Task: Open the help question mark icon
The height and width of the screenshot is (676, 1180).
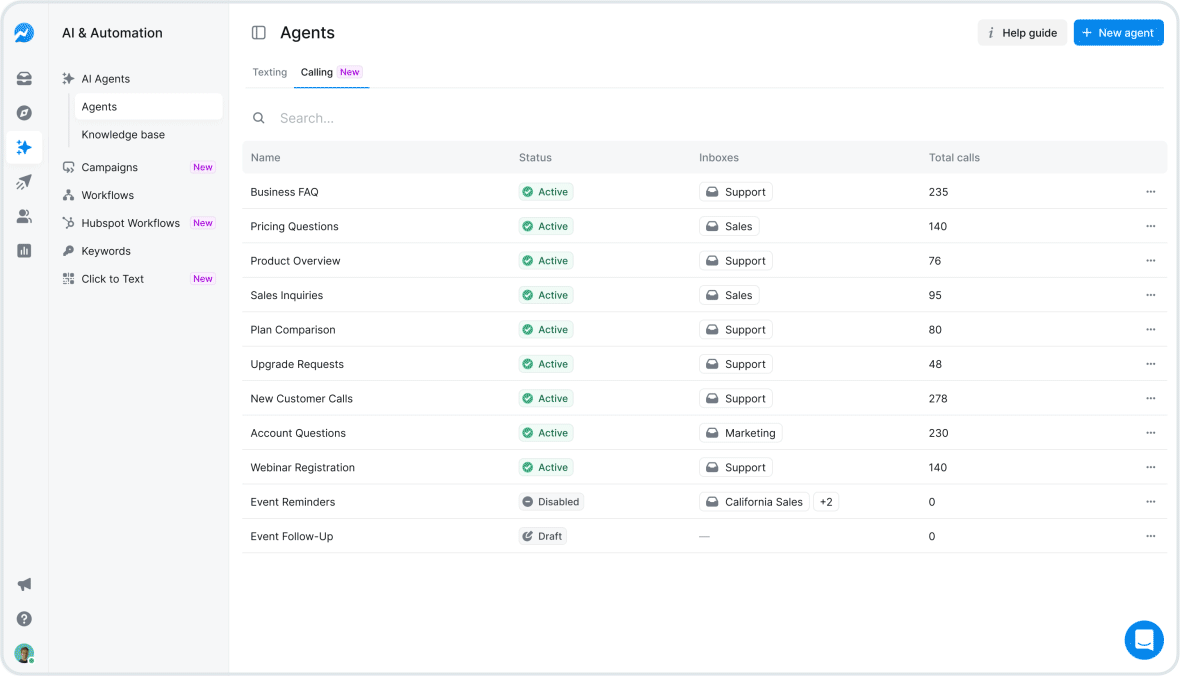Action: point(24,618)
